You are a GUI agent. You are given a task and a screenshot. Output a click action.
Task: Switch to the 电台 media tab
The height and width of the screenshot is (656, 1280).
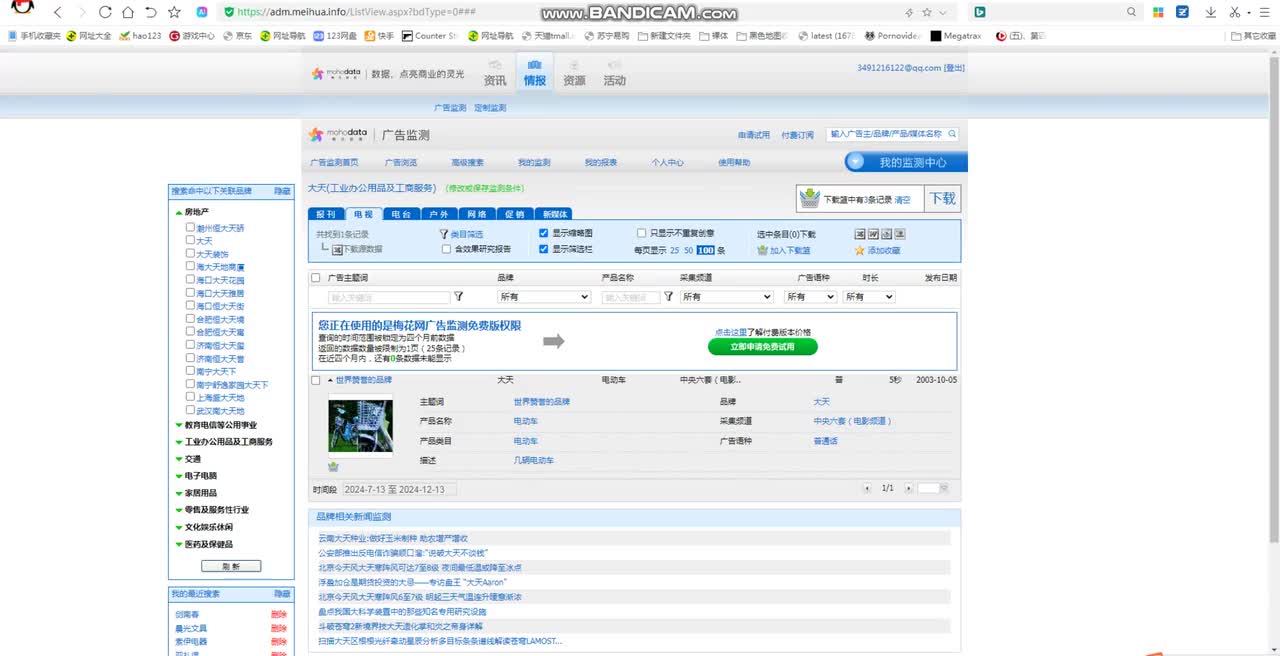401,214
